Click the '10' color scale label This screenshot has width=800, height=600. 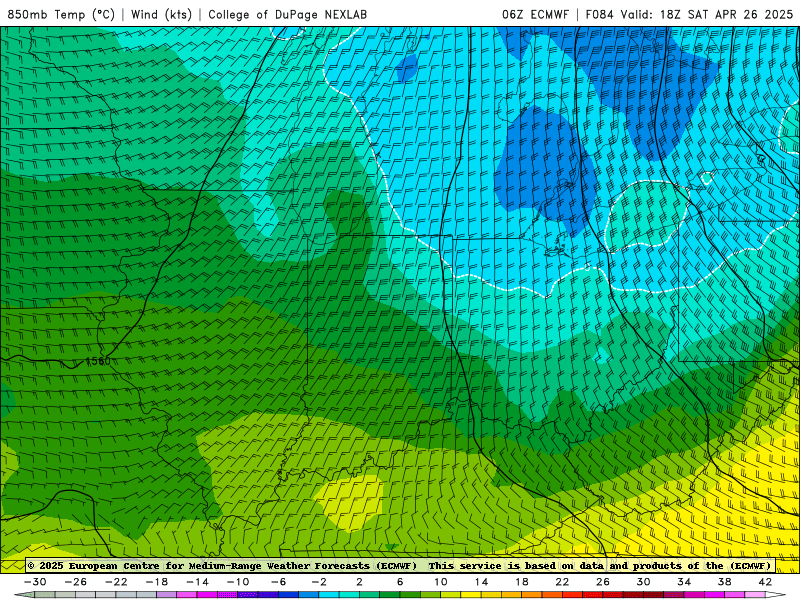click(441, 582)
